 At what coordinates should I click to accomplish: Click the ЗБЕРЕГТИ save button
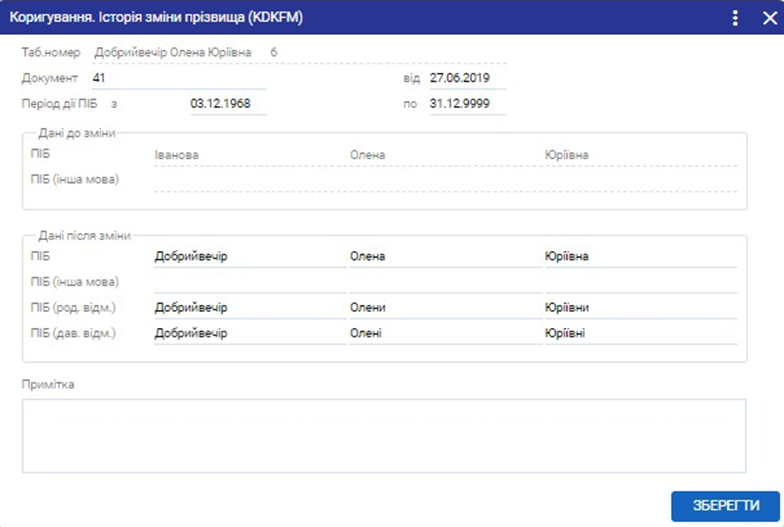click(x=726, y=505)
